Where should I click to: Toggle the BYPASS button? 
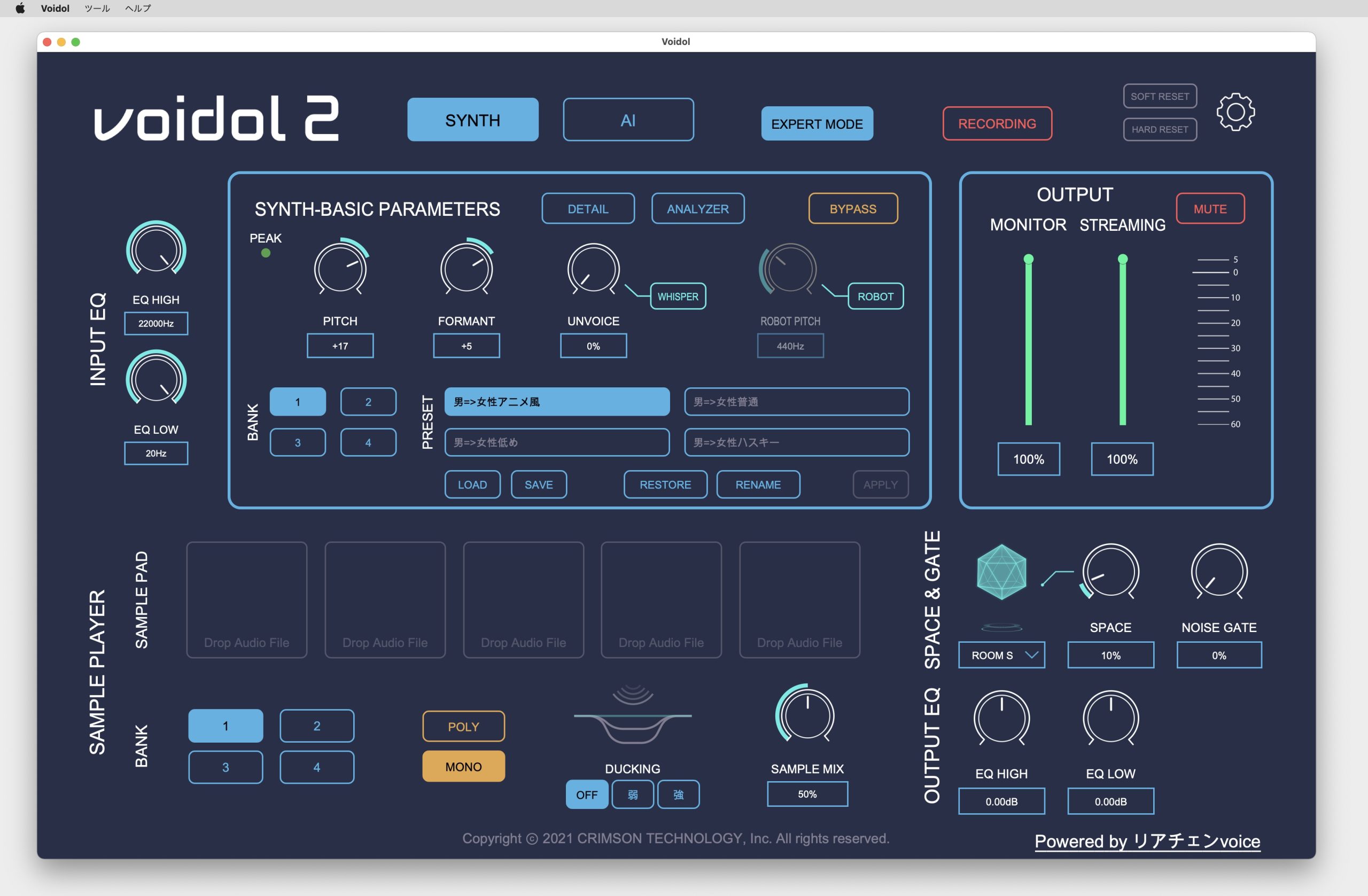(x=852, y=208)
